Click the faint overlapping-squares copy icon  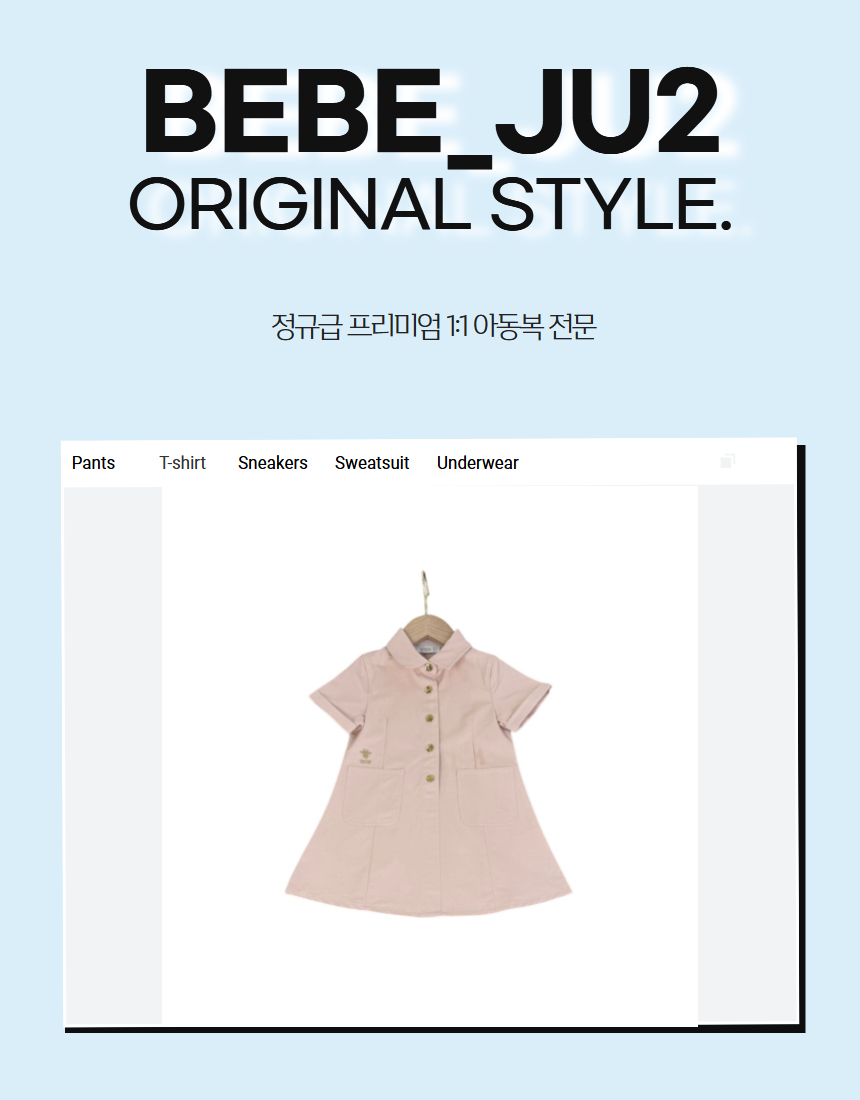point(727,460)
